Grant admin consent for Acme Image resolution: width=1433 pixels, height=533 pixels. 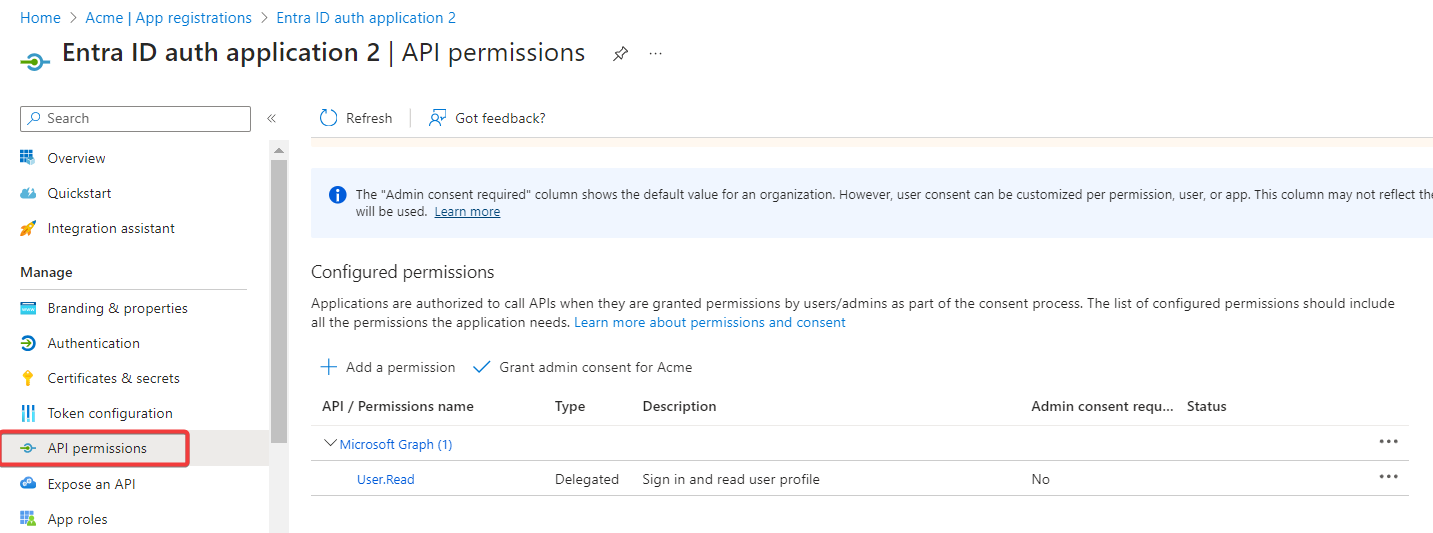(583, 367)
